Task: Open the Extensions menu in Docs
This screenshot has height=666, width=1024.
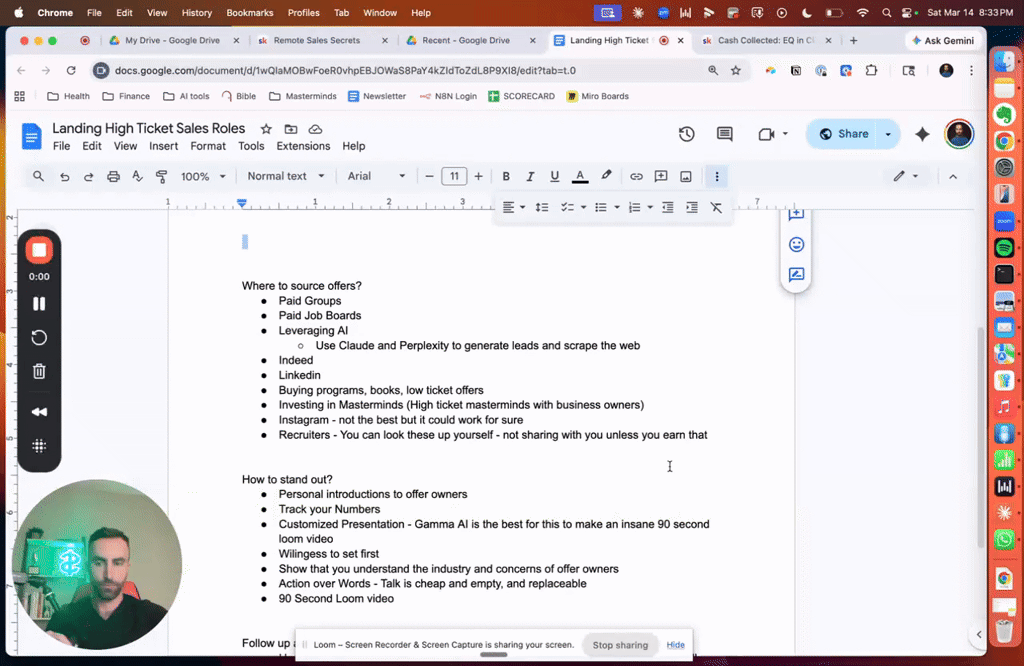Action: click(x=303, y=146)
